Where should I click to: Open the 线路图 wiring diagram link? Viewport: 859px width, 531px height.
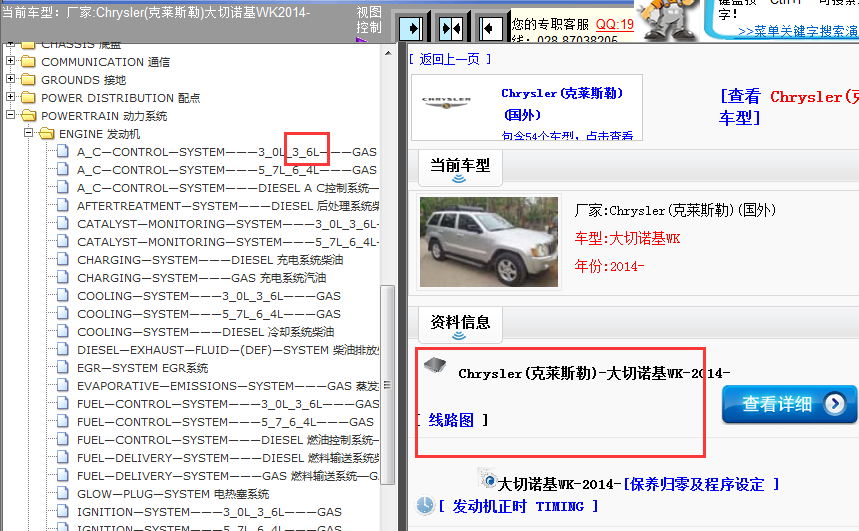[451, 420]
